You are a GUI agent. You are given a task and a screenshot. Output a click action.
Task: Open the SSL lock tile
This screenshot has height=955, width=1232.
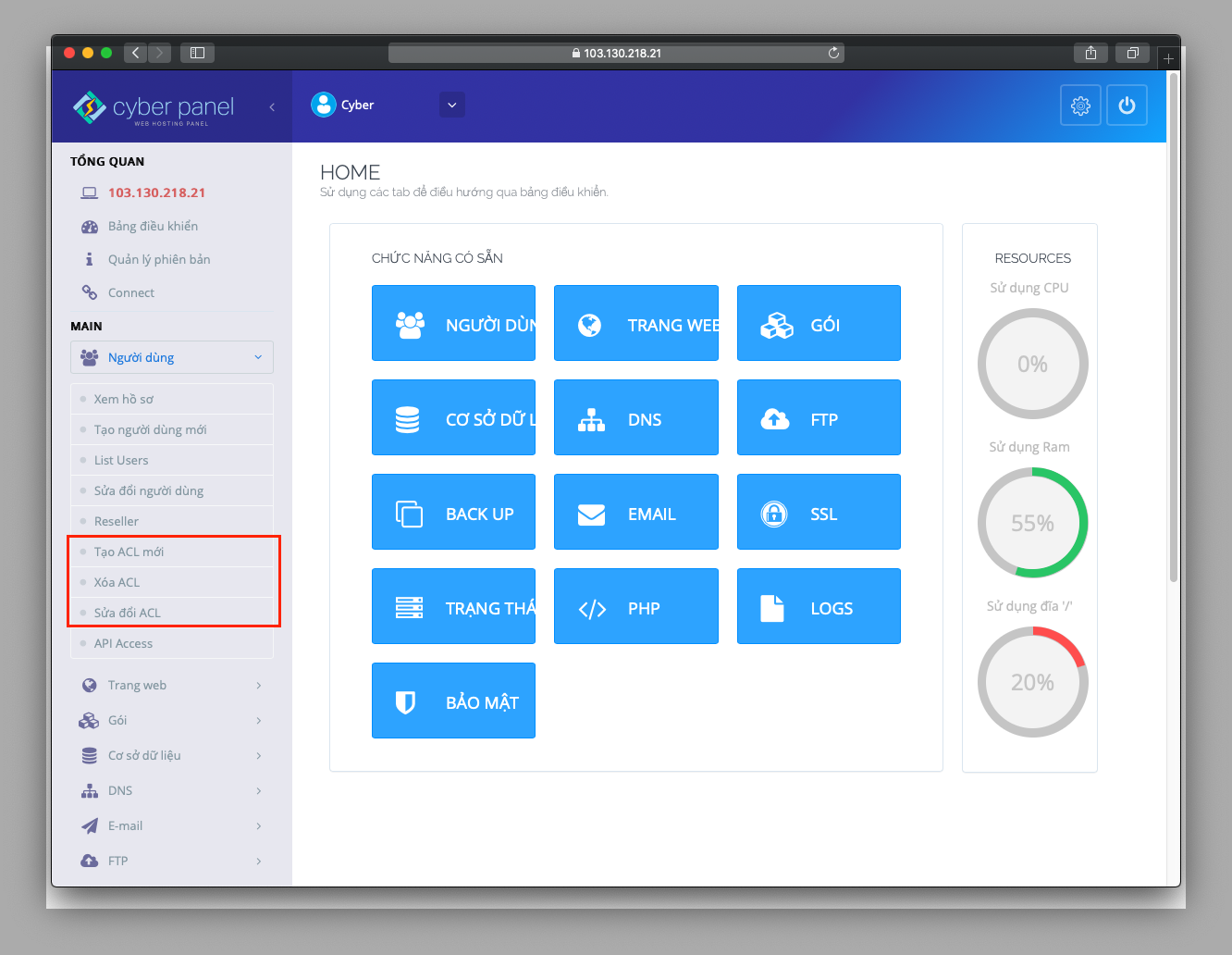(819, 512)
